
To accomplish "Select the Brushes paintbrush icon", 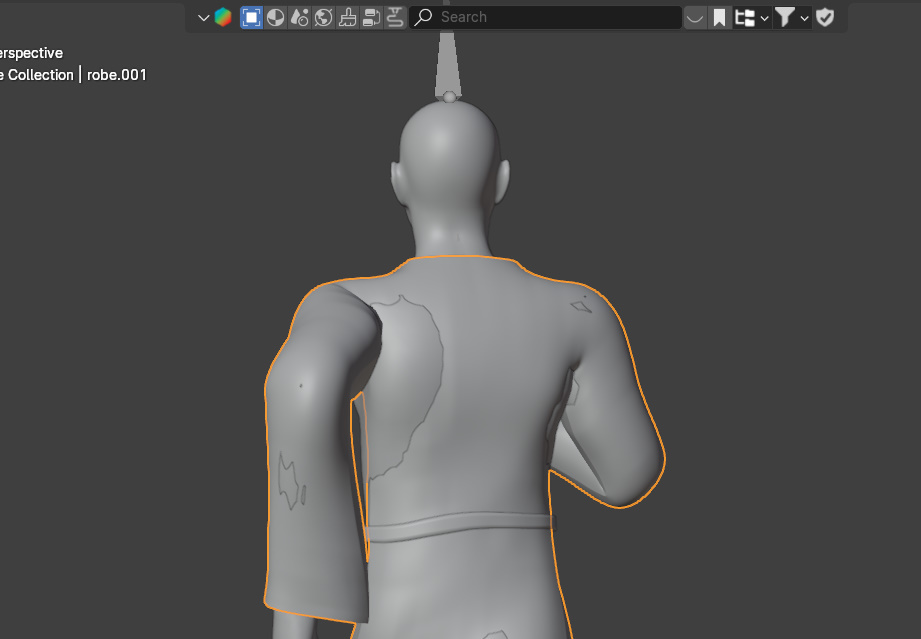I will [348, 18].
